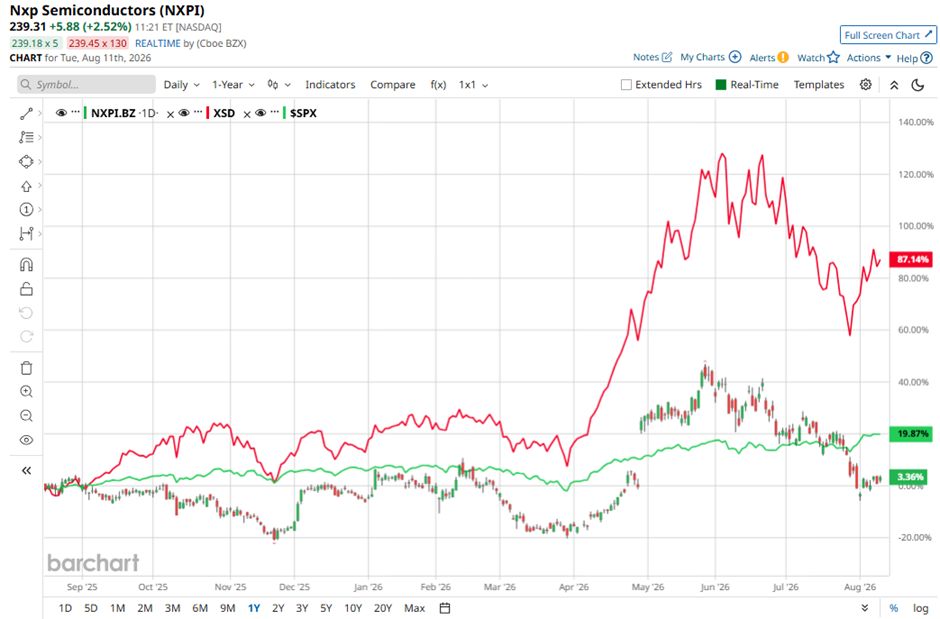Open the Indicators menu

[x=330, y=84]
